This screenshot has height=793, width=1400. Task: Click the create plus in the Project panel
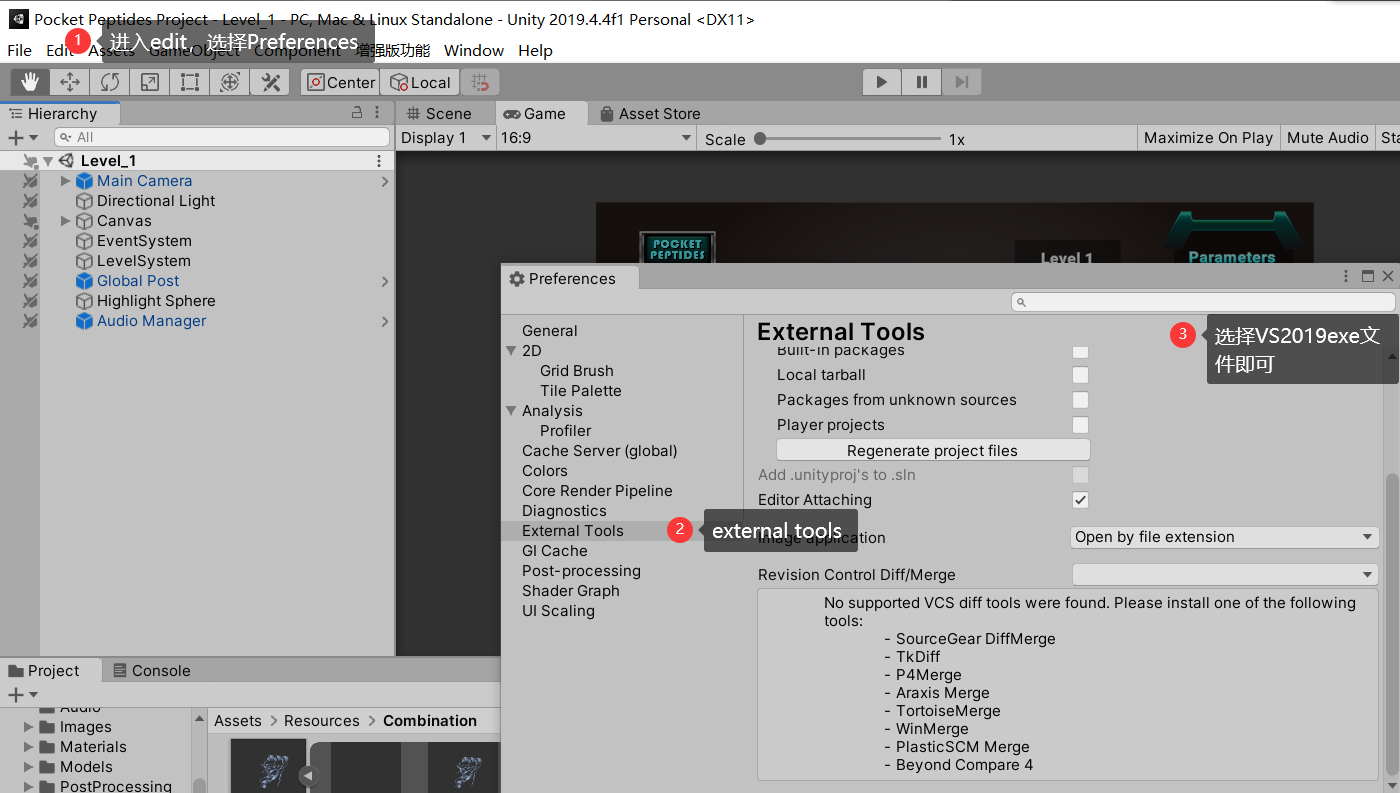[x=15, y=694]
